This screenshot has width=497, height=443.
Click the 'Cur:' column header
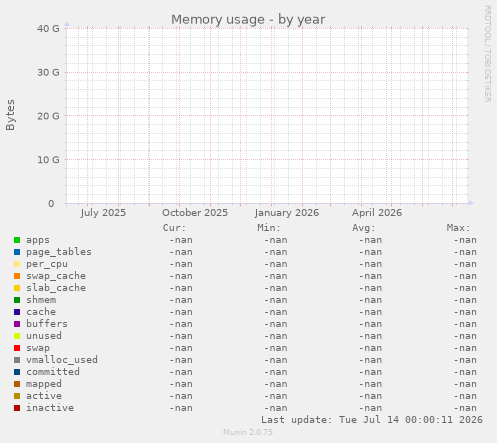click(x=174, y=228)
